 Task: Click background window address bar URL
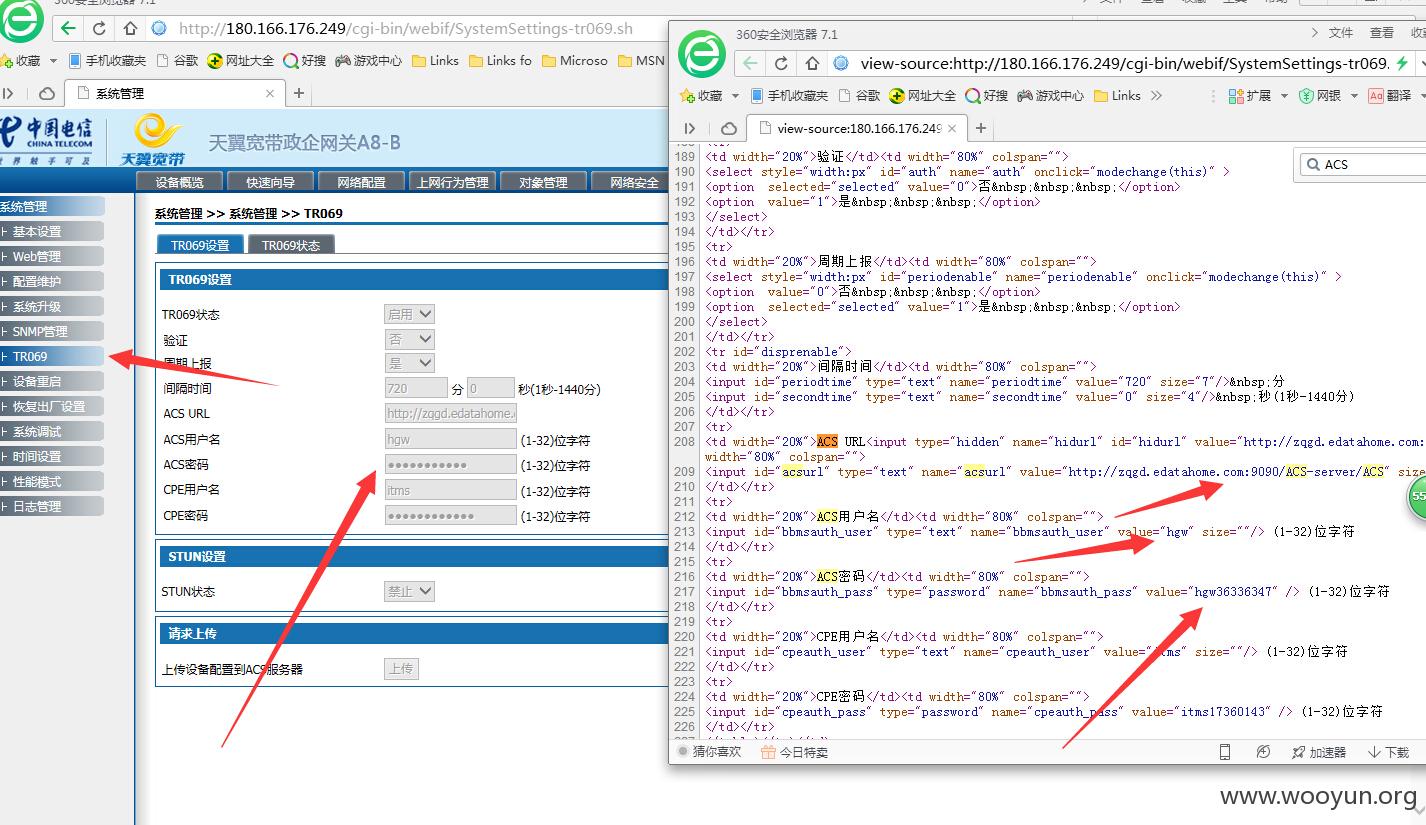[x=405, y=28]
